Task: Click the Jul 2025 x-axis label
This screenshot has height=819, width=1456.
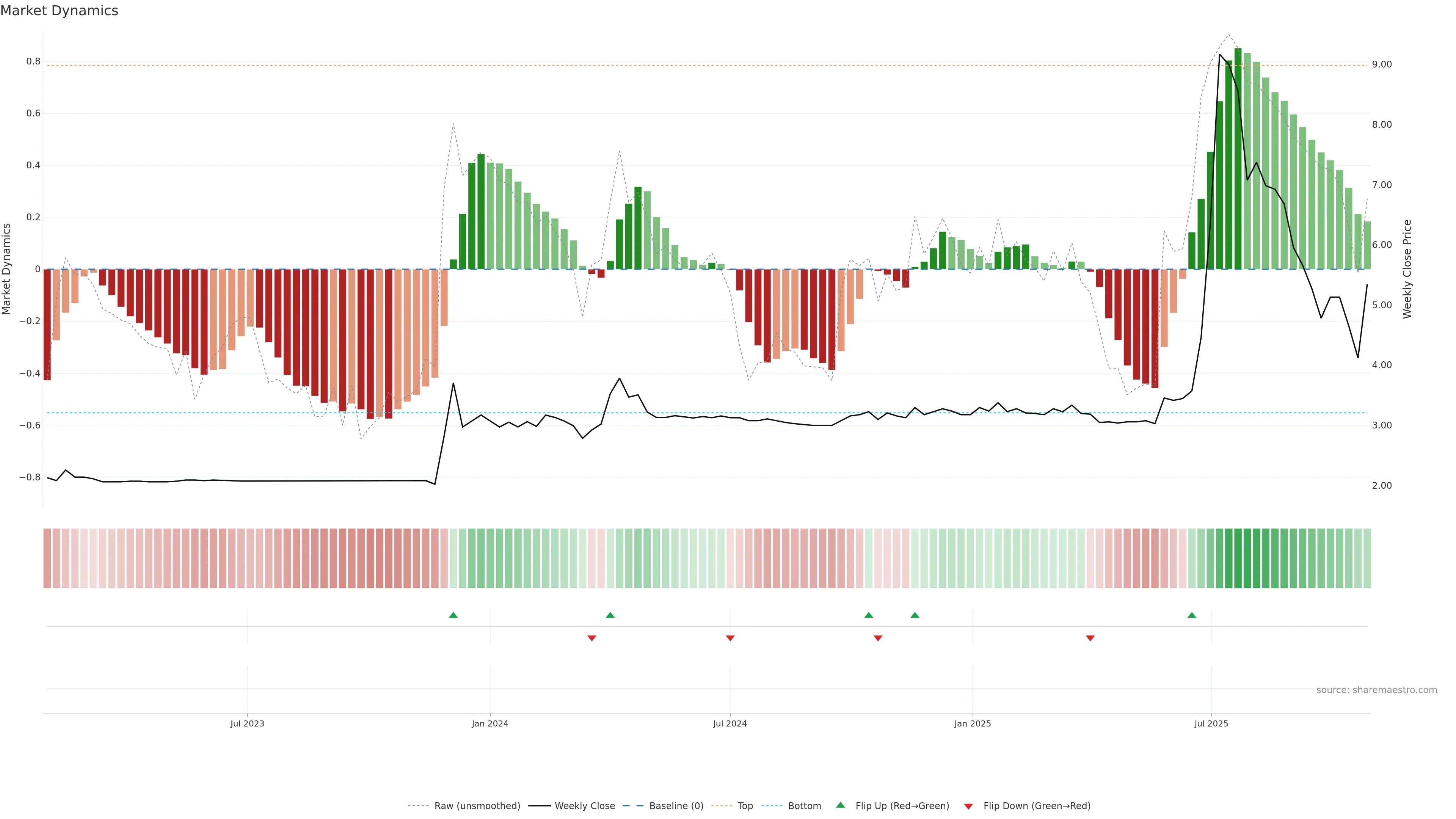Action: 1211,723
